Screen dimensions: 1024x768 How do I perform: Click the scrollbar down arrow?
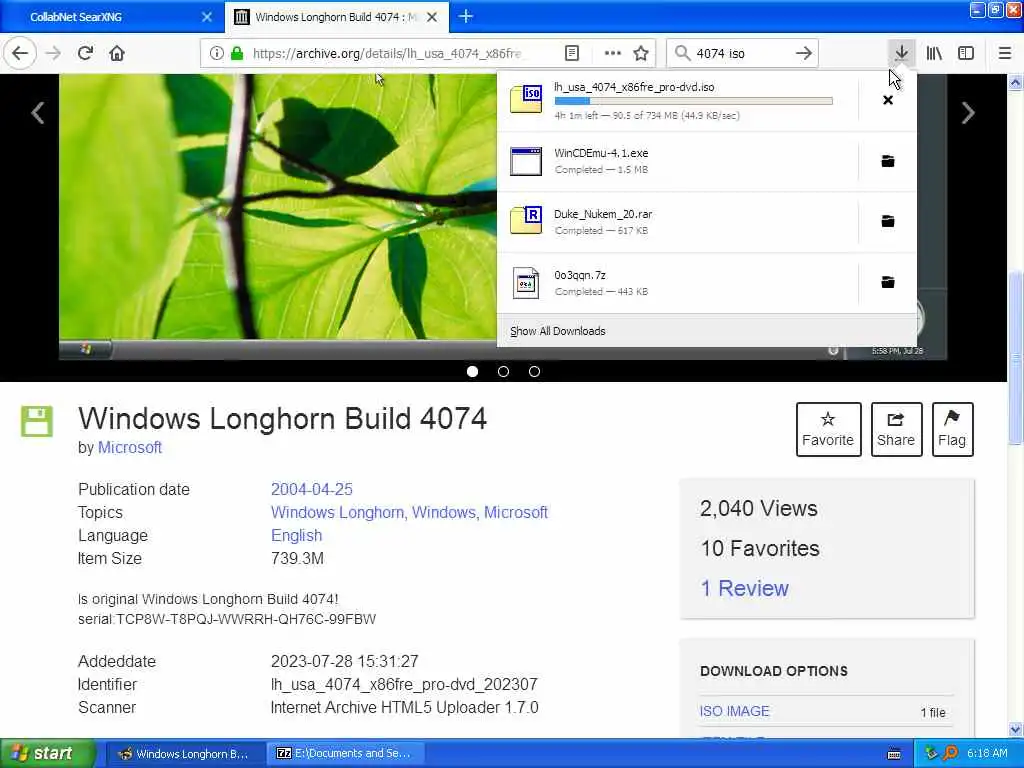(1015, 729)
